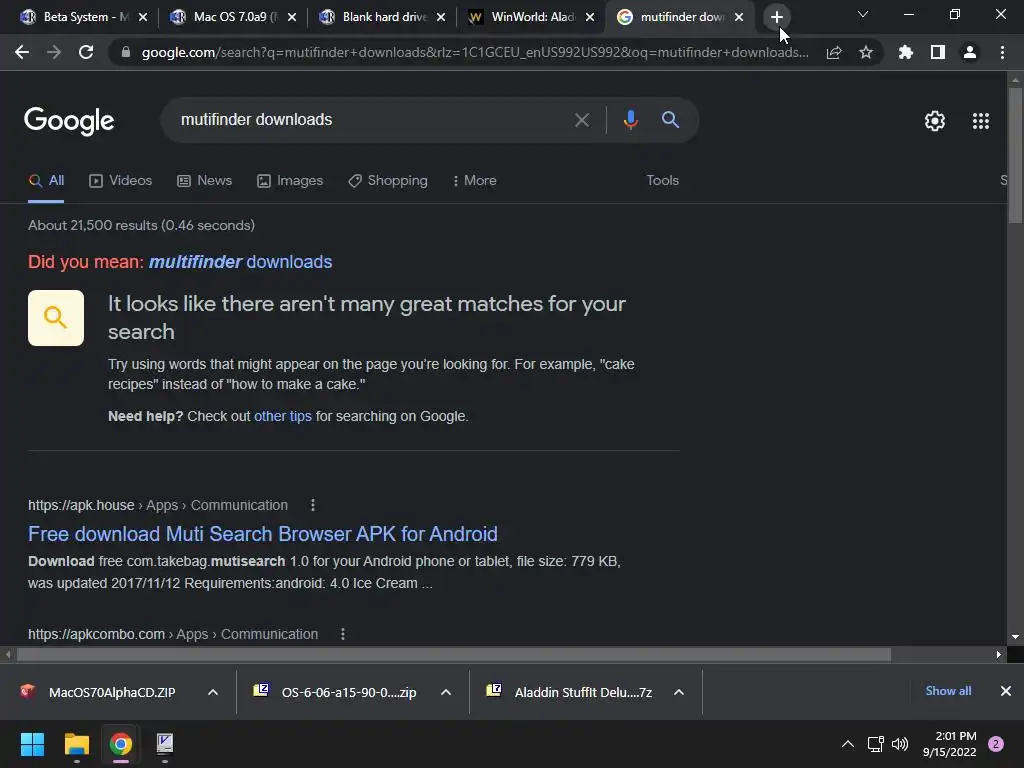The width and height of the screenshot is (1024, 768).
Task: Submit search with magnifier icon
Action: (x=670, y=120)
